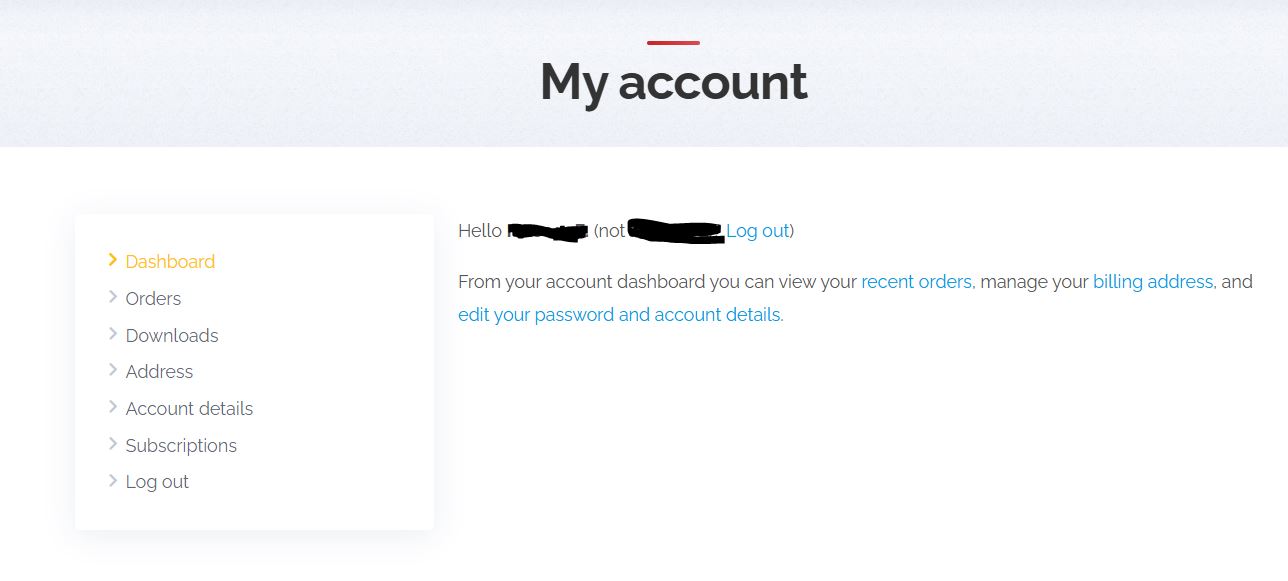The image size is (1288, 581).
Task: Click the Log out link near greeting
Action: tap(757, 231)
